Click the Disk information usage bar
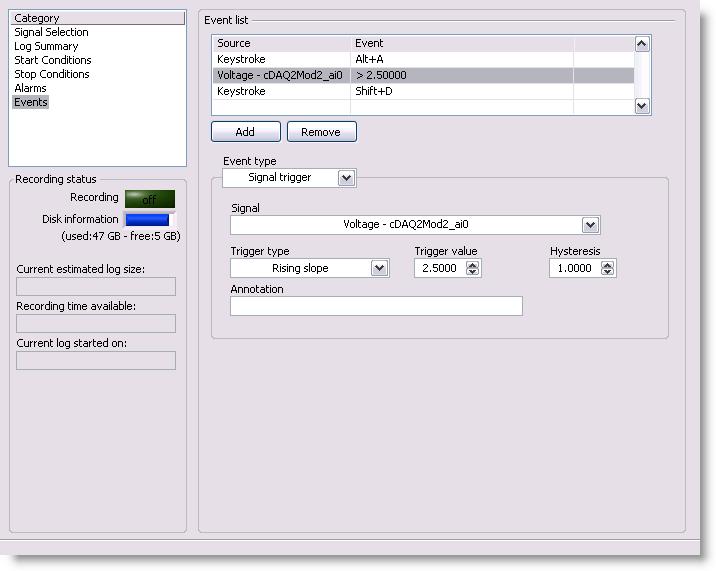Viewport: 716px width, 571px height. click(x=147, y=220)
